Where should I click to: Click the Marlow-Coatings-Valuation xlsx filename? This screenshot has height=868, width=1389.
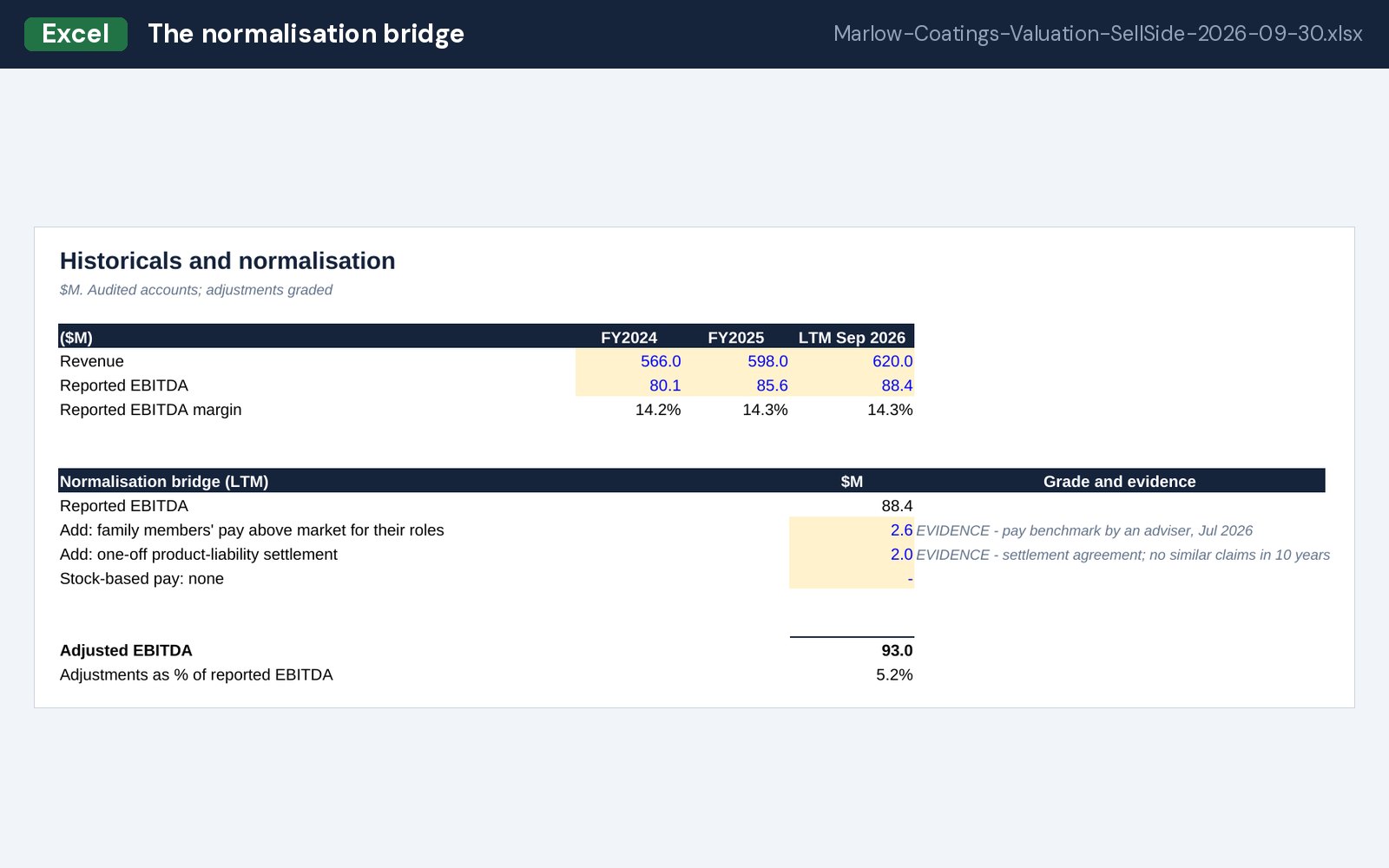(x=1097, y=34)
